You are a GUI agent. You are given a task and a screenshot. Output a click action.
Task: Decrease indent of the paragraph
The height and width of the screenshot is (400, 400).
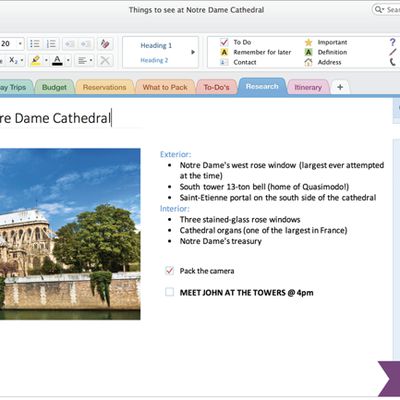coord(69,44)
